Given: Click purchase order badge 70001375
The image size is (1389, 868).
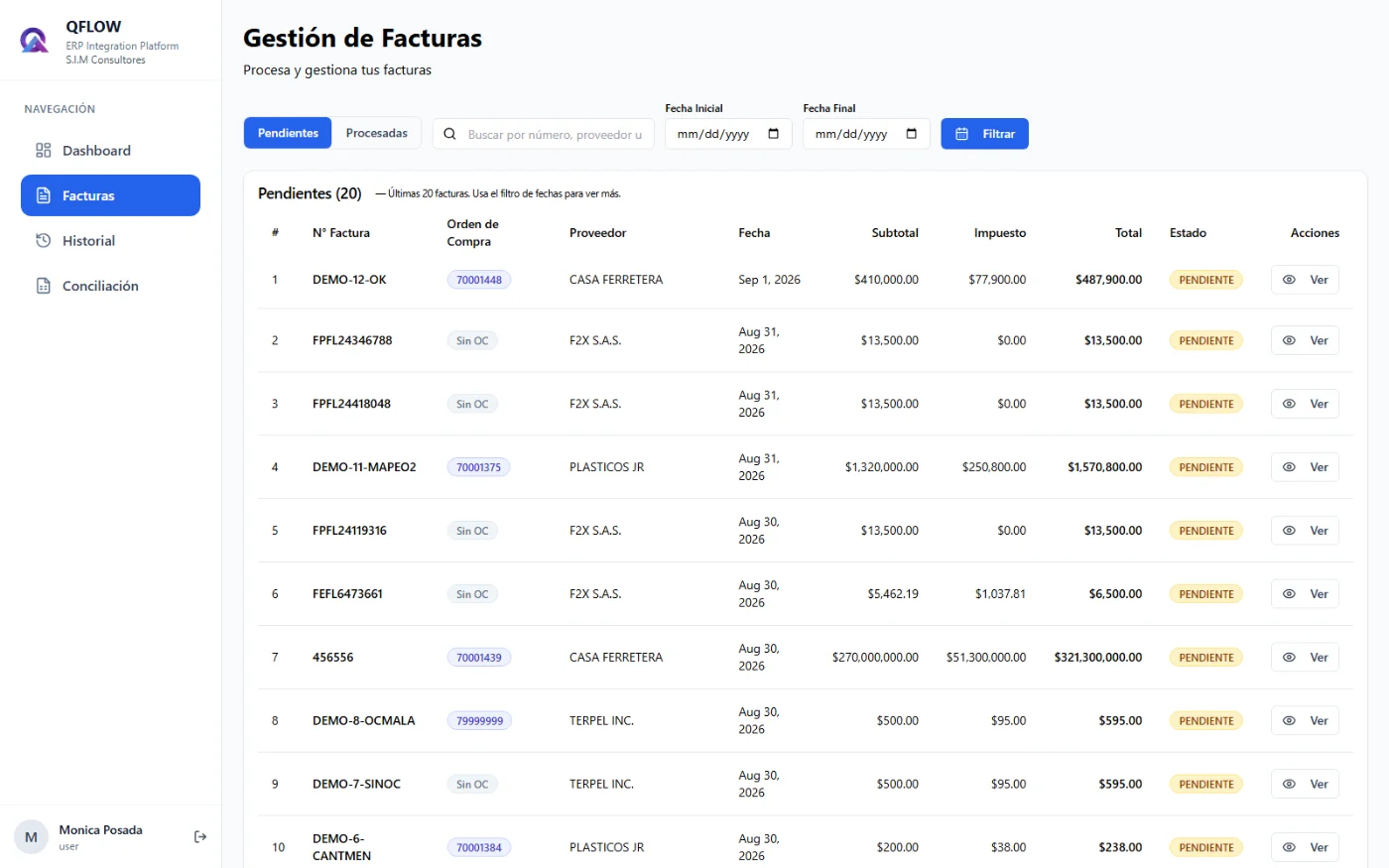Looking at the screenshot, I should [479, 467].
